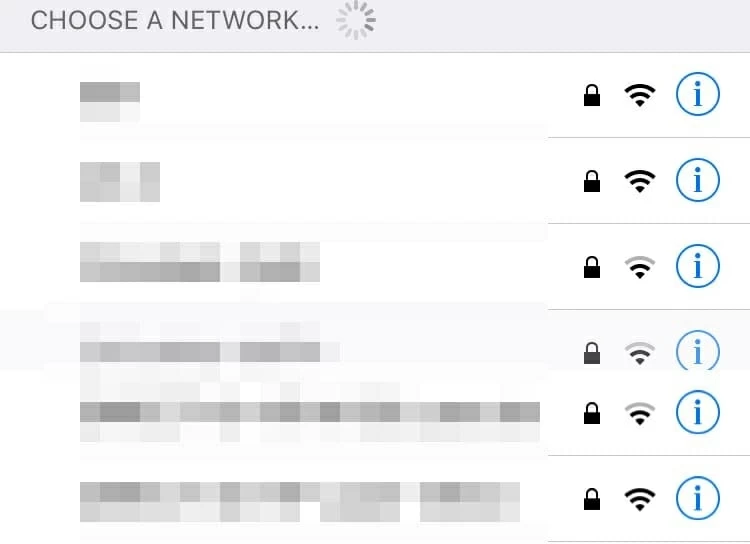Open info for the second listed network
This screenshot has width=750, height=544.
pos(697,180)
